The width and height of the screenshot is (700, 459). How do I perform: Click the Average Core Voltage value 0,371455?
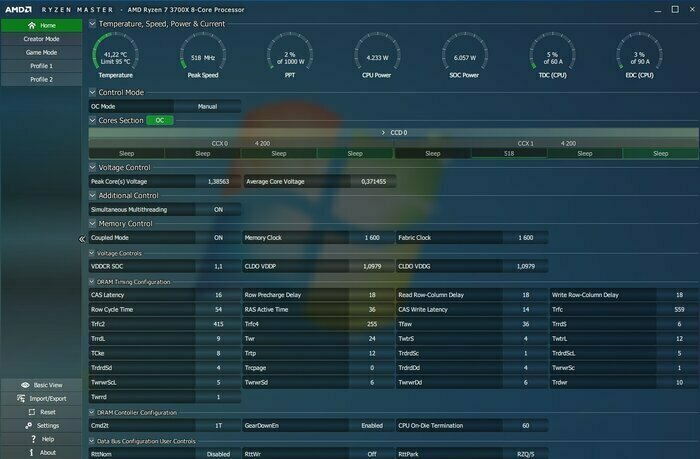(373, 181)
